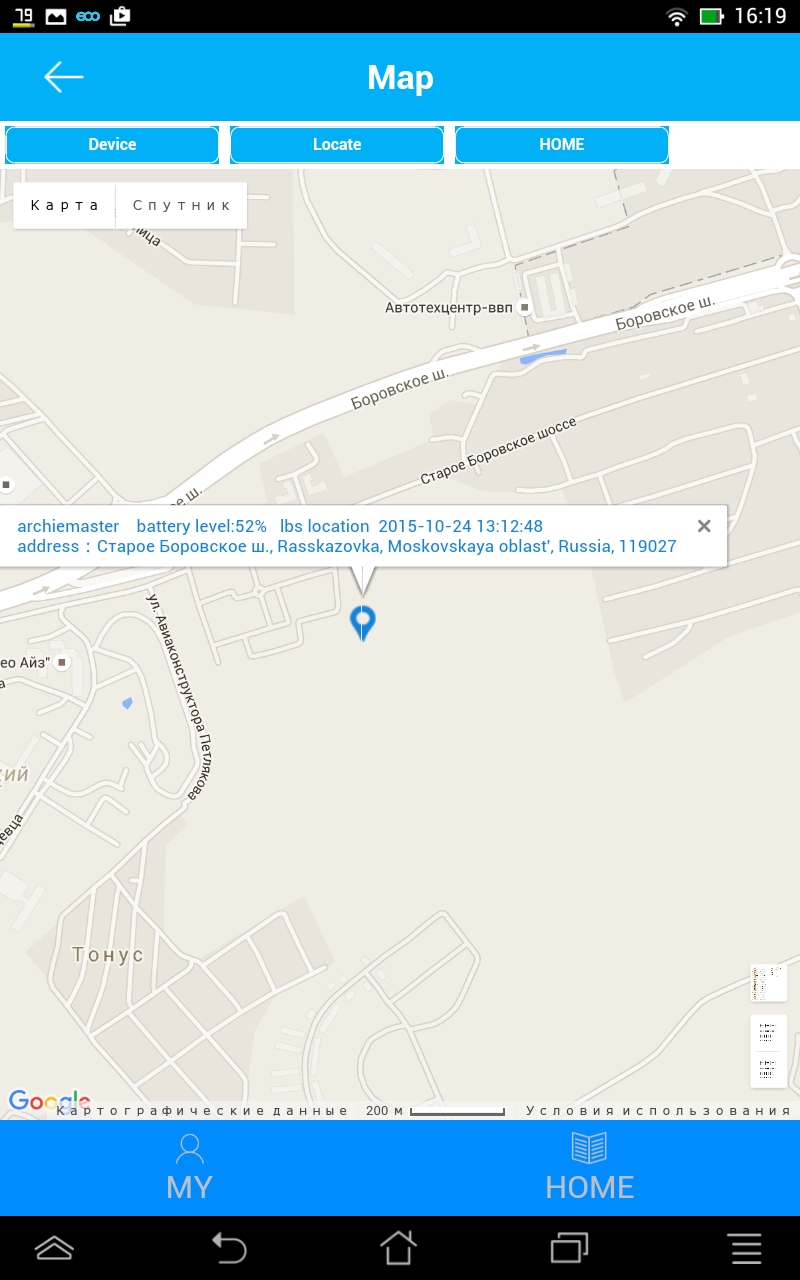Open Android recent apps button

click(x=569, y=1248)
